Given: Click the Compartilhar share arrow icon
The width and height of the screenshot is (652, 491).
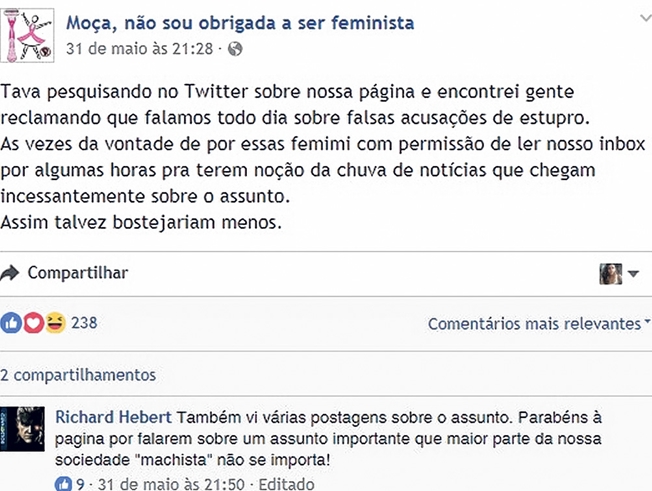Looking at the screenshot, I should 10,273.
